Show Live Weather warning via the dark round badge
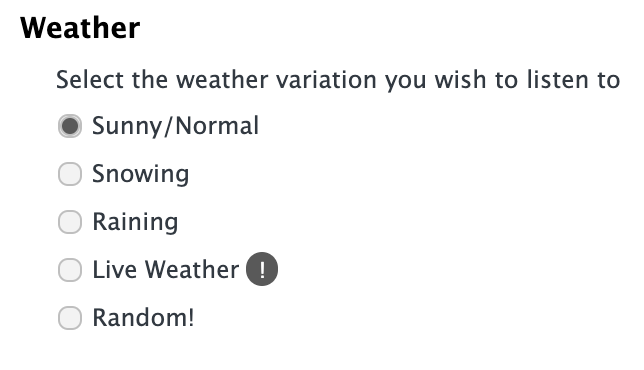Image resolution: width=644 pixels, height=370 pixels. click(x=262, y=269)
